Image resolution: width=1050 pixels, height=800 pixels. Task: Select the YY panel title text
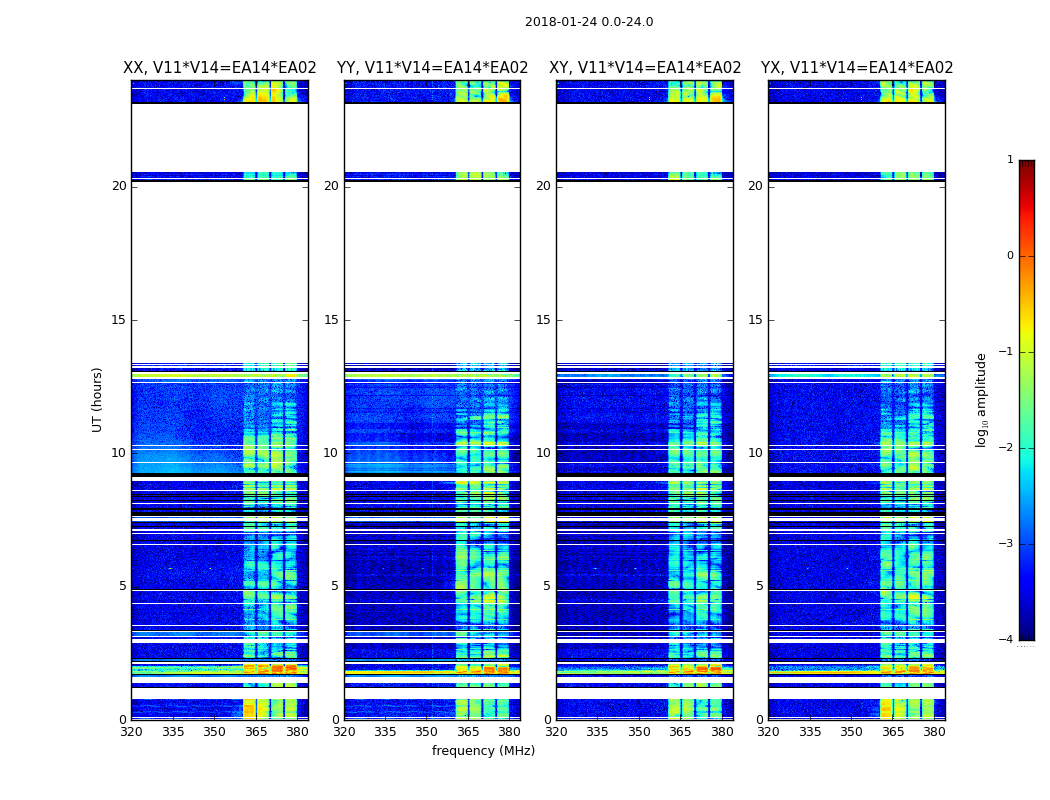click(x=432, y=68)
